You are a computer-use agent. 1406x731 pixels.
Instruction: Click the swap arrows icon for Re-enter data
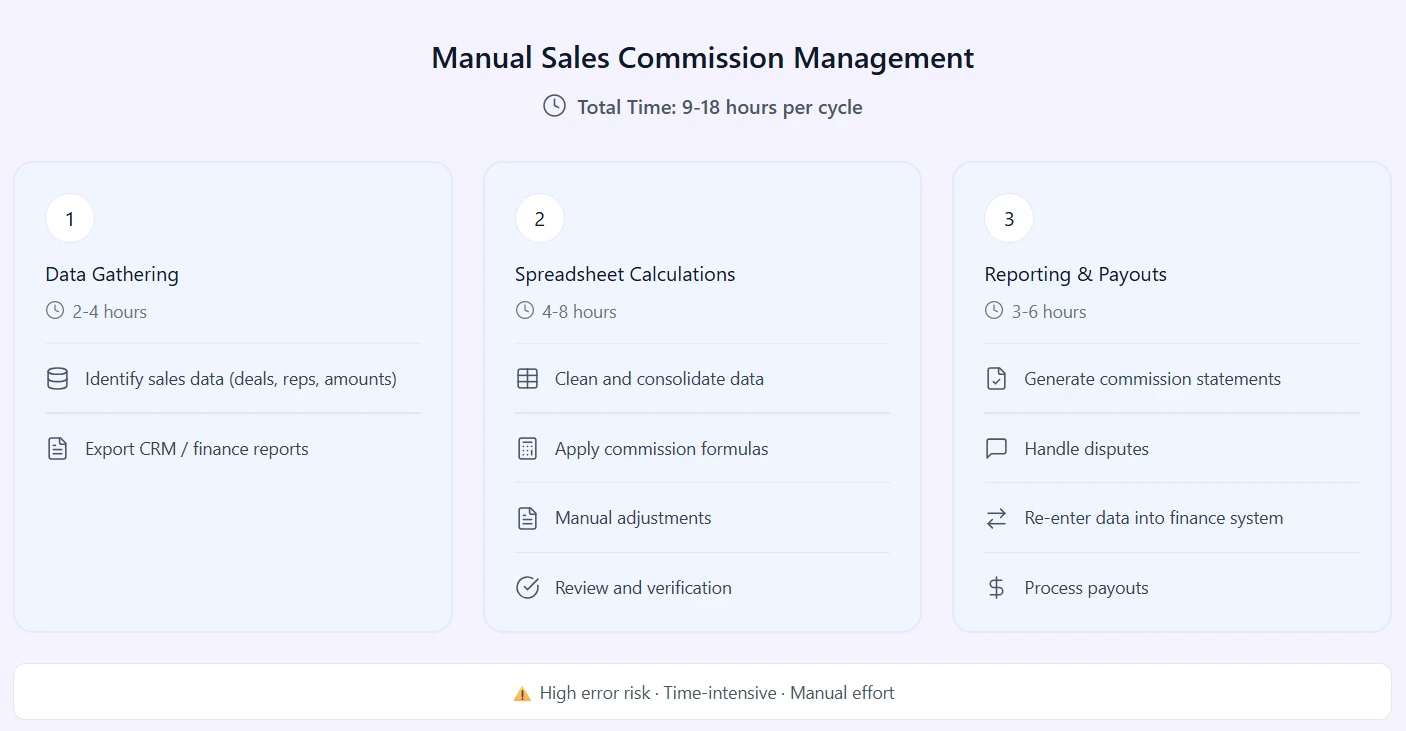(x=996, y=518)
